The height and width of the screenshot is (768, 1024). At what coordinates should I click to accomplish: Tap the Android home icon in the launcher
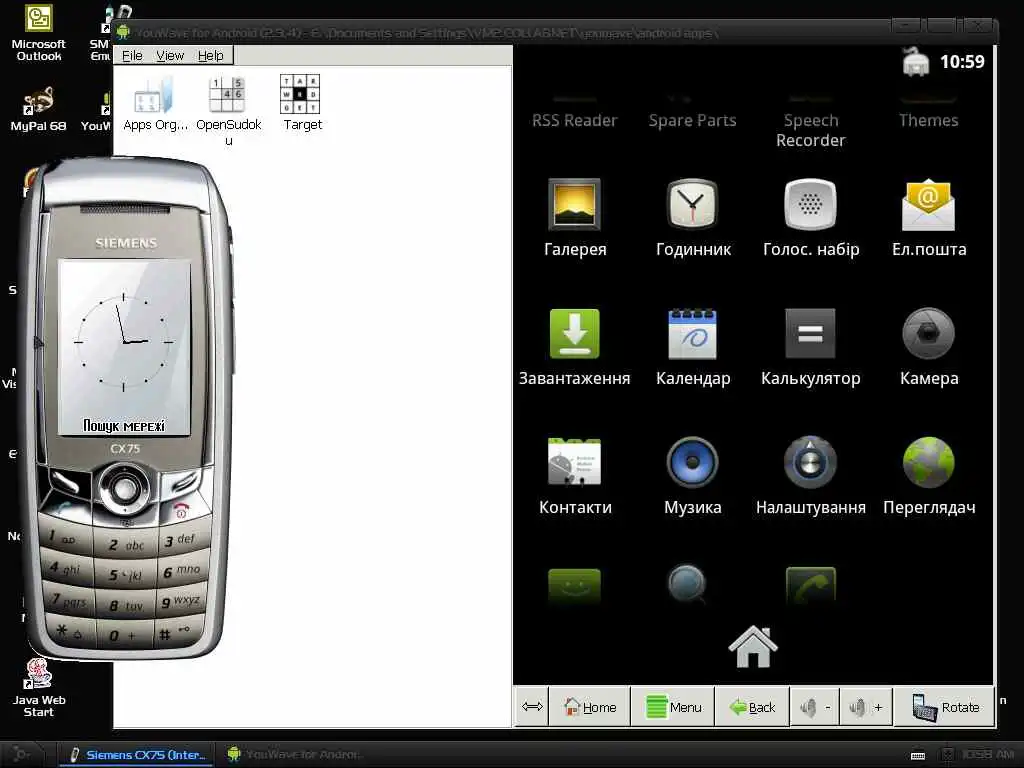point(753,647)
